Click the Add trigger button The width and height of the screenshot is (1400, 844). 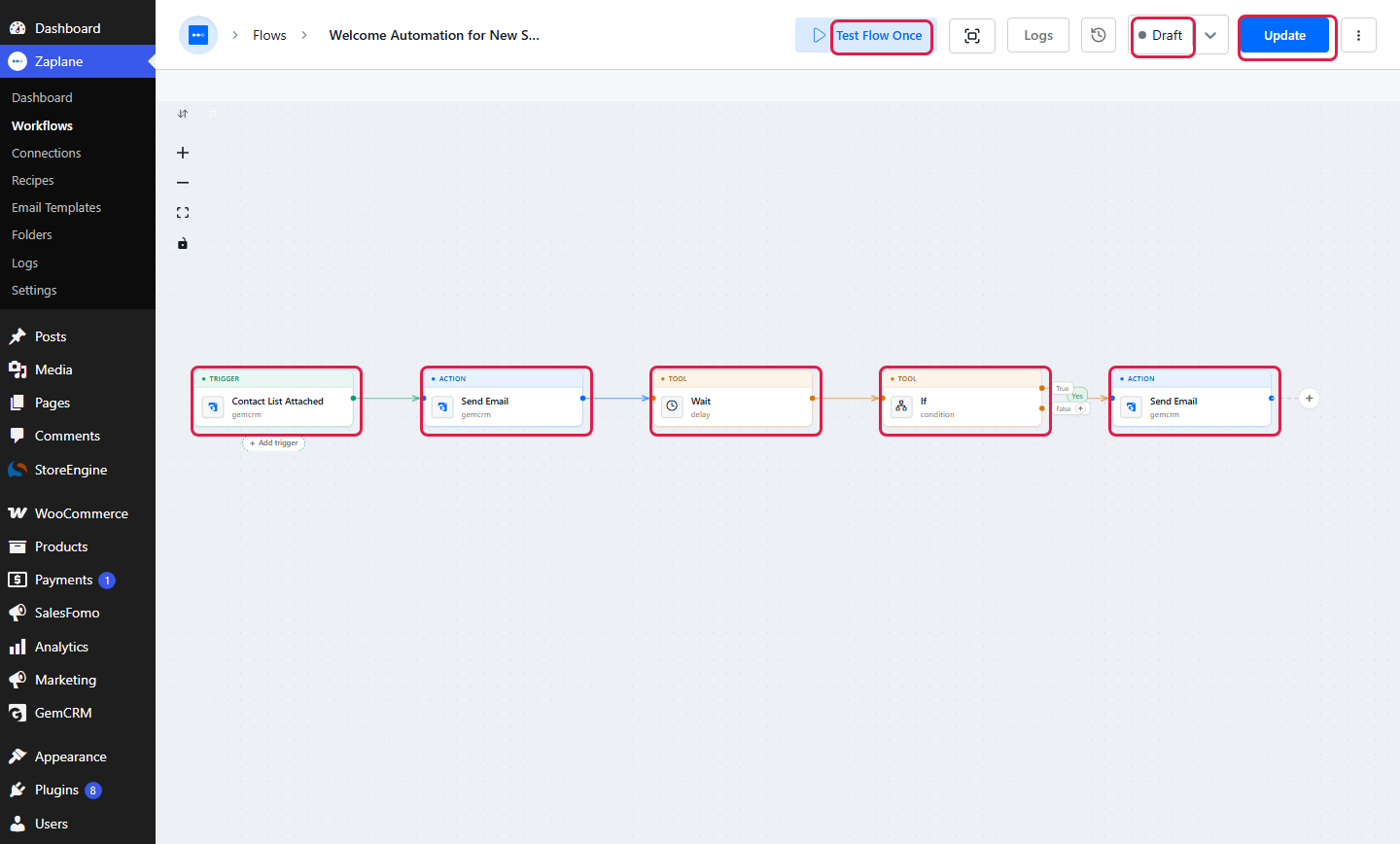click(274, 443)
